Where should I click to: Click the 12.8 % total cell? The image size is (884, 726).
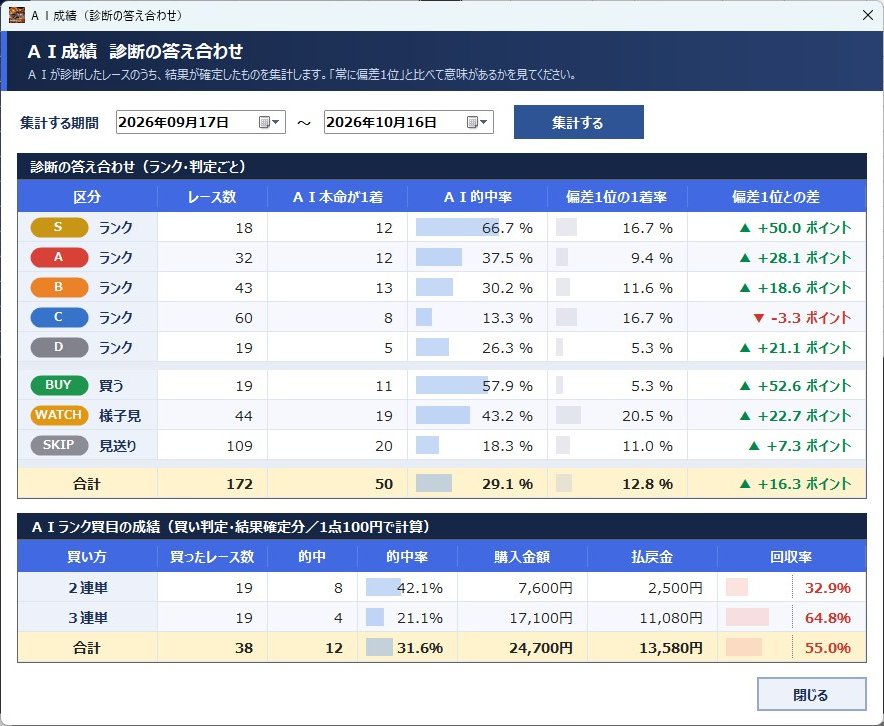click(617, 483)
